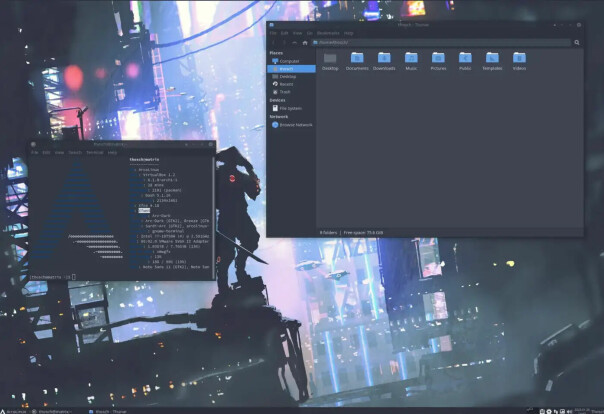This screenshot has width=604, height=414.
Task: Switch to the Thunar task in the bottom panel
Action: pyautogui.click(x=108, y=411)
